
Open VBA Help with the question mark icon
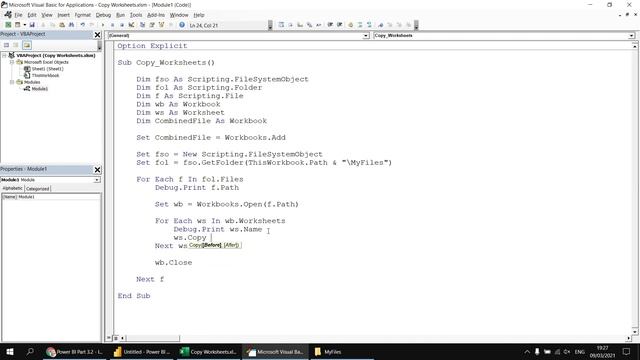[x=182, y=25]
